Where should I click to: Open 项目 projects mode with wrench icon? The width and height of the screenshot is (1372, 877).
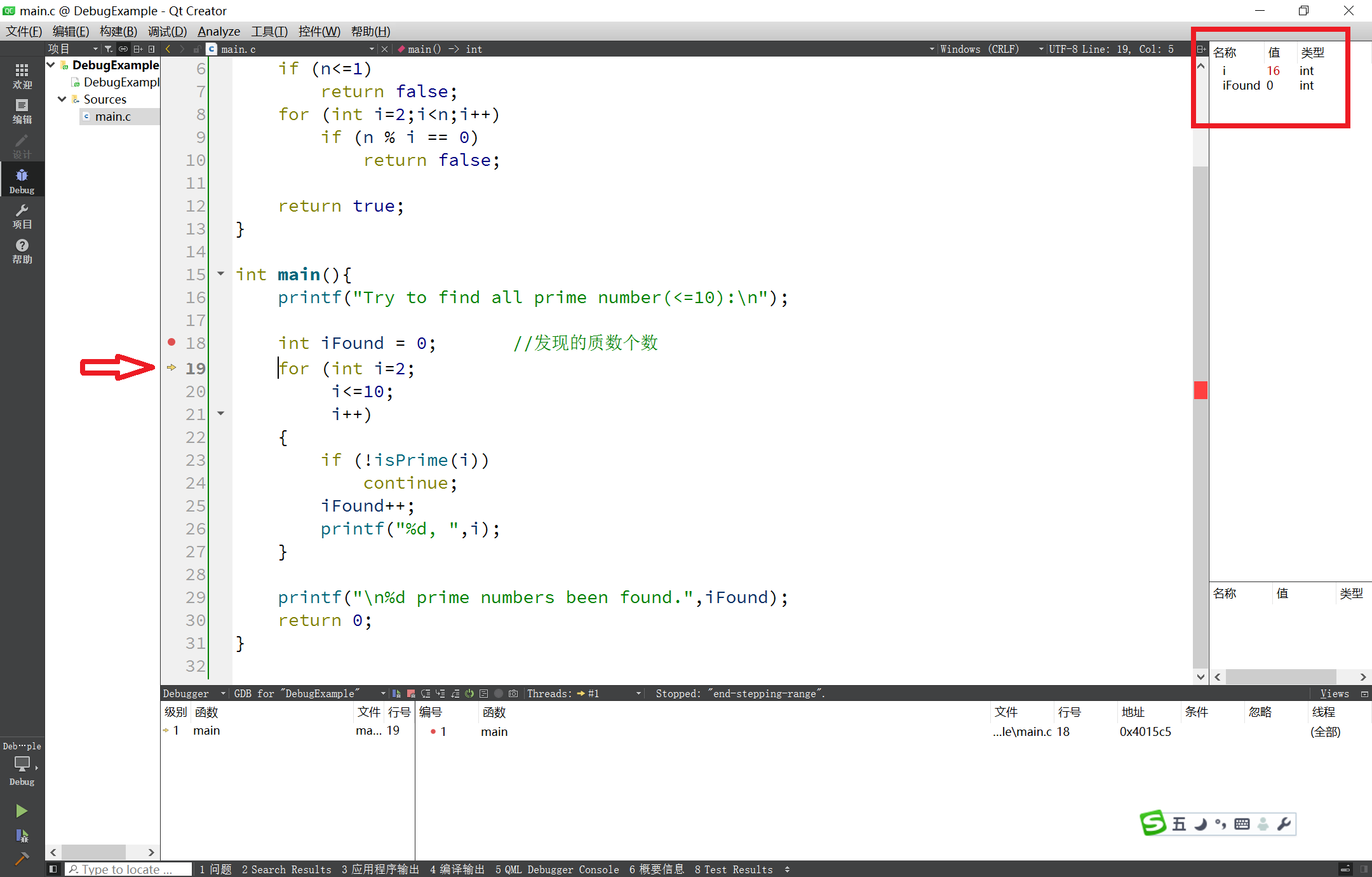click(22, 216)
